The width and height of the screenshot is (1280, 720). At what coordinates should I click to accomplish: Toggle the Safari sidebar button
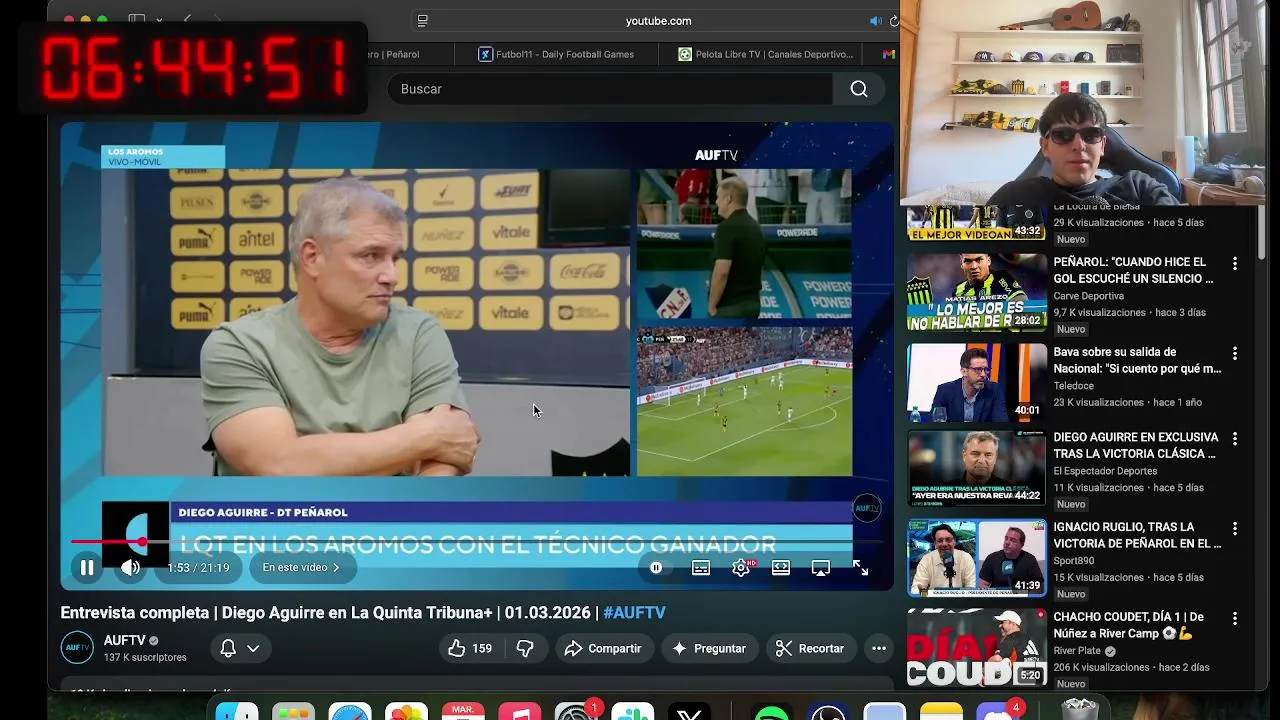point(137,20)
